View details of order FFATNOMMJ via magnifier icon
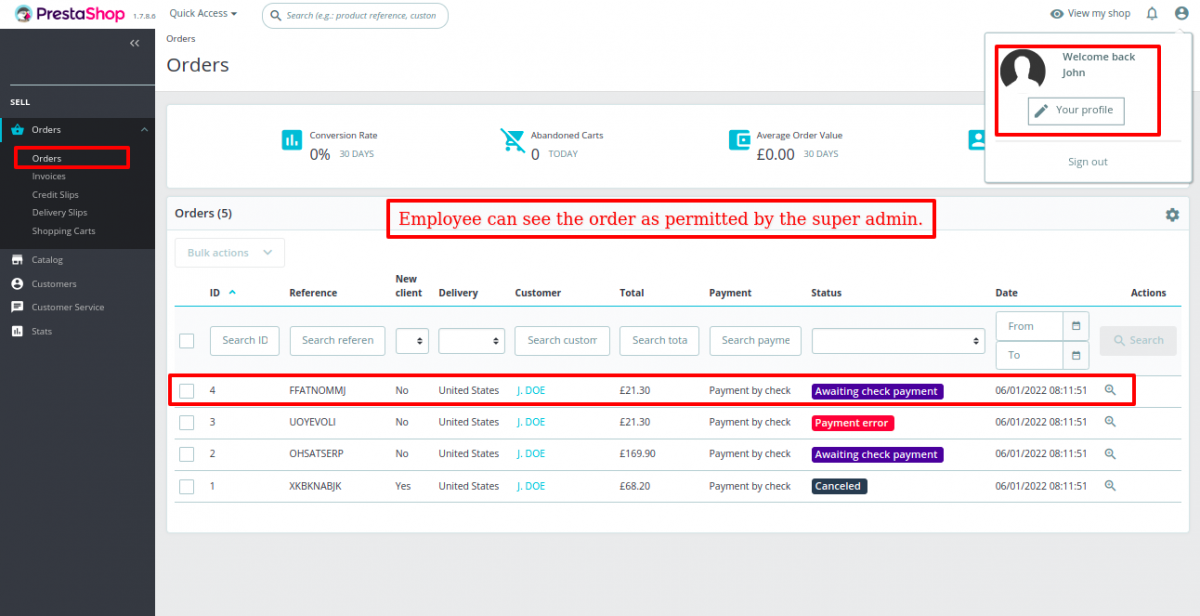The height and width of the screenshot is (616, 1200). click(1110, 390)
